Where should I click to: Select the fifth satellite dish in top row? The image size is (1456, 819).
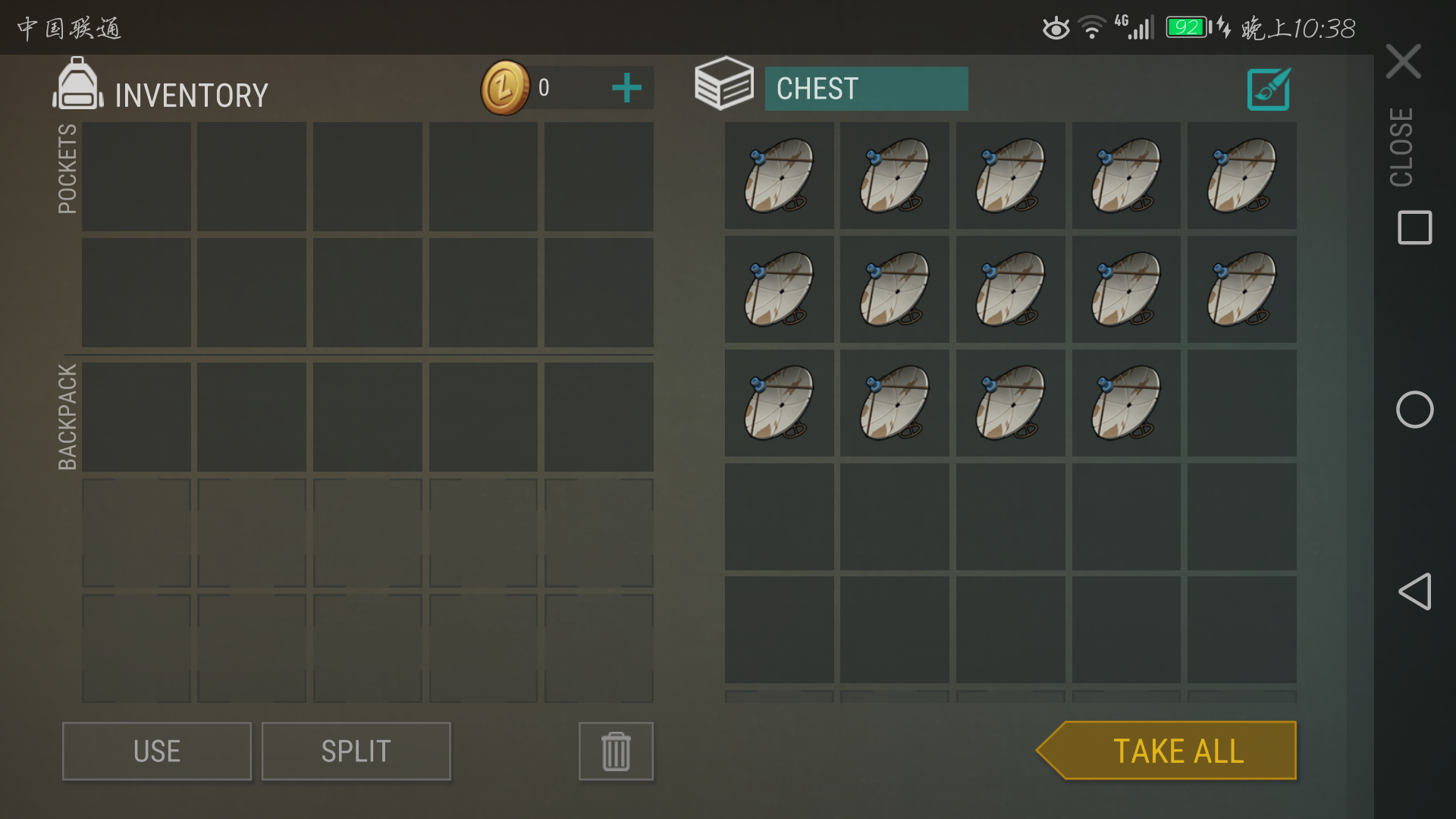point(1241,175)
